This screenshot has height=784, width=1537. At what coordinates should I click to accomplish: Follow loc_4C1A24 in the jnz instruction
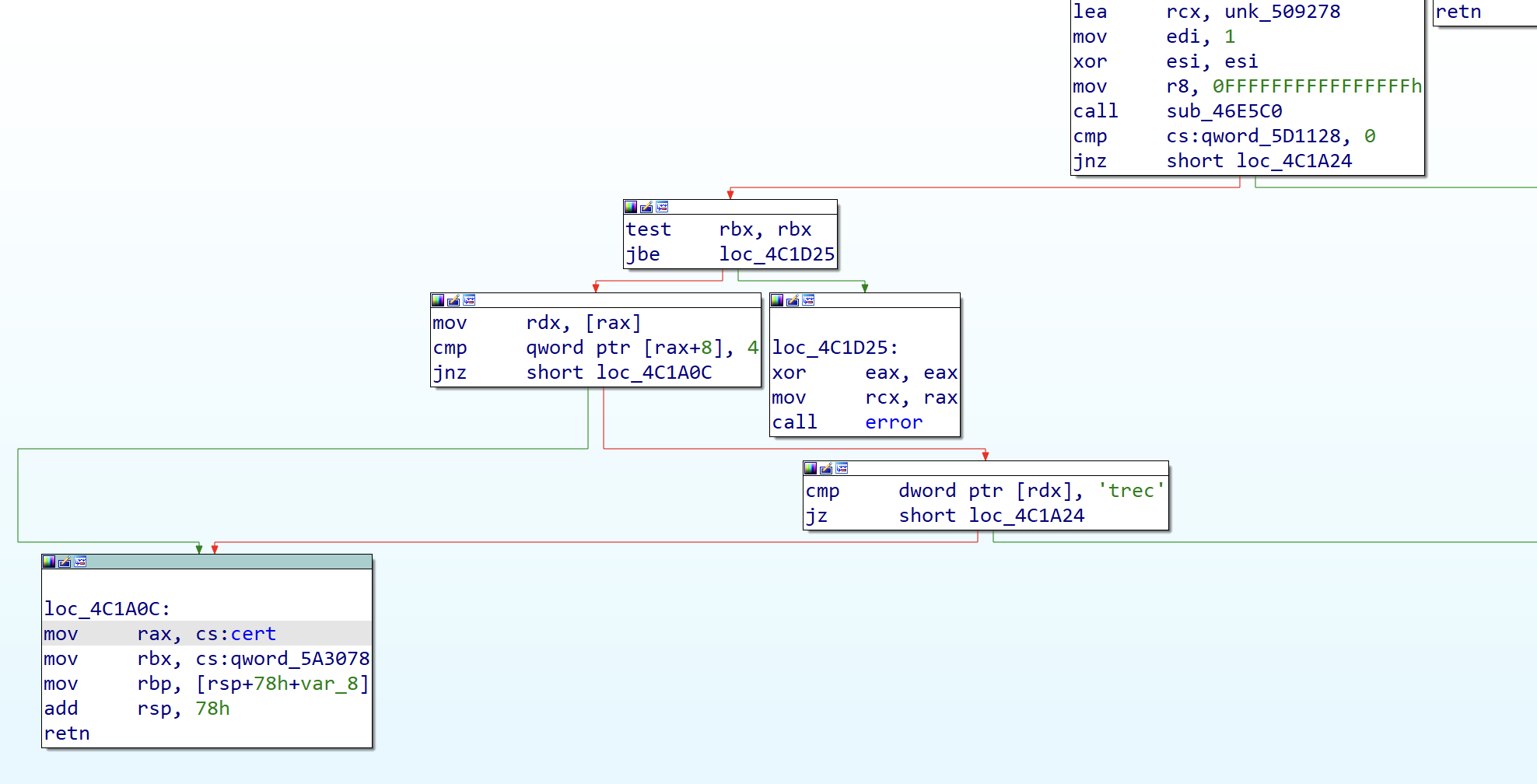click(x=1294, y=161)
